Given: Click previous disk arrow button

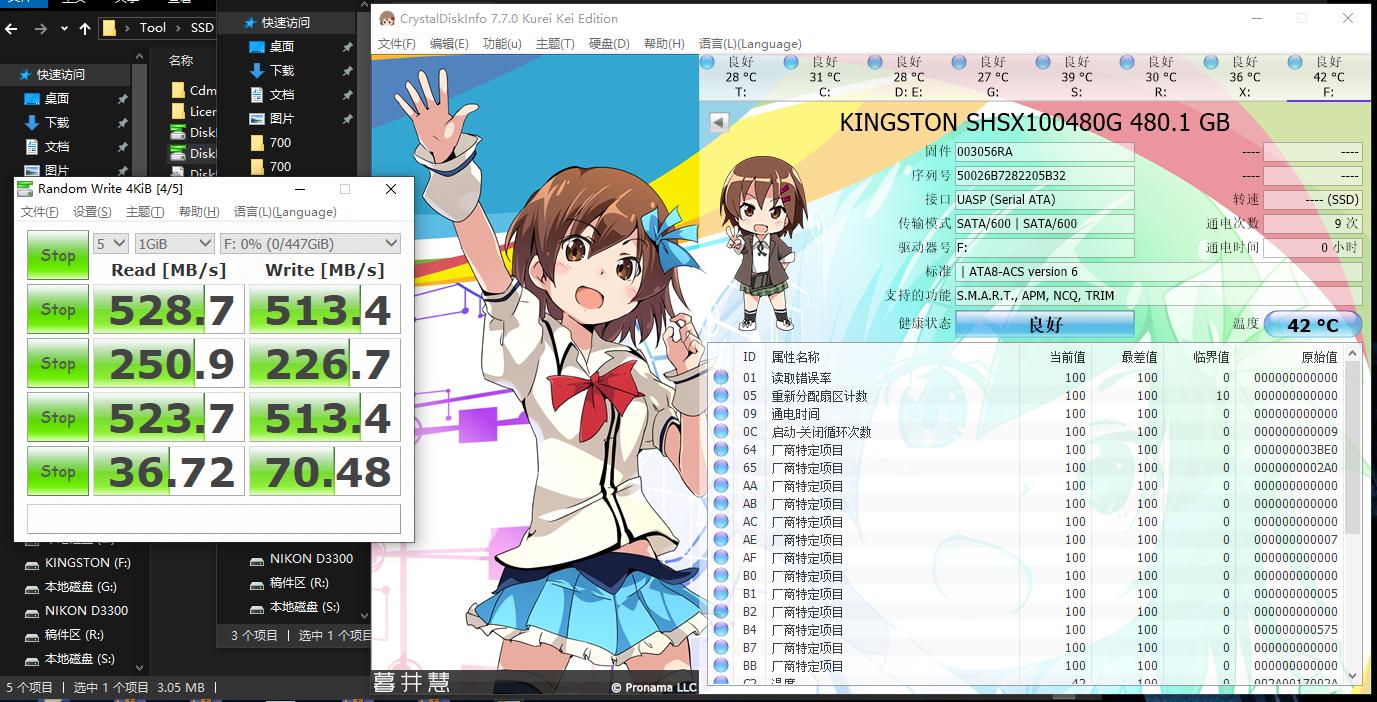Looking at the screenshot, I should click(719, 122).
